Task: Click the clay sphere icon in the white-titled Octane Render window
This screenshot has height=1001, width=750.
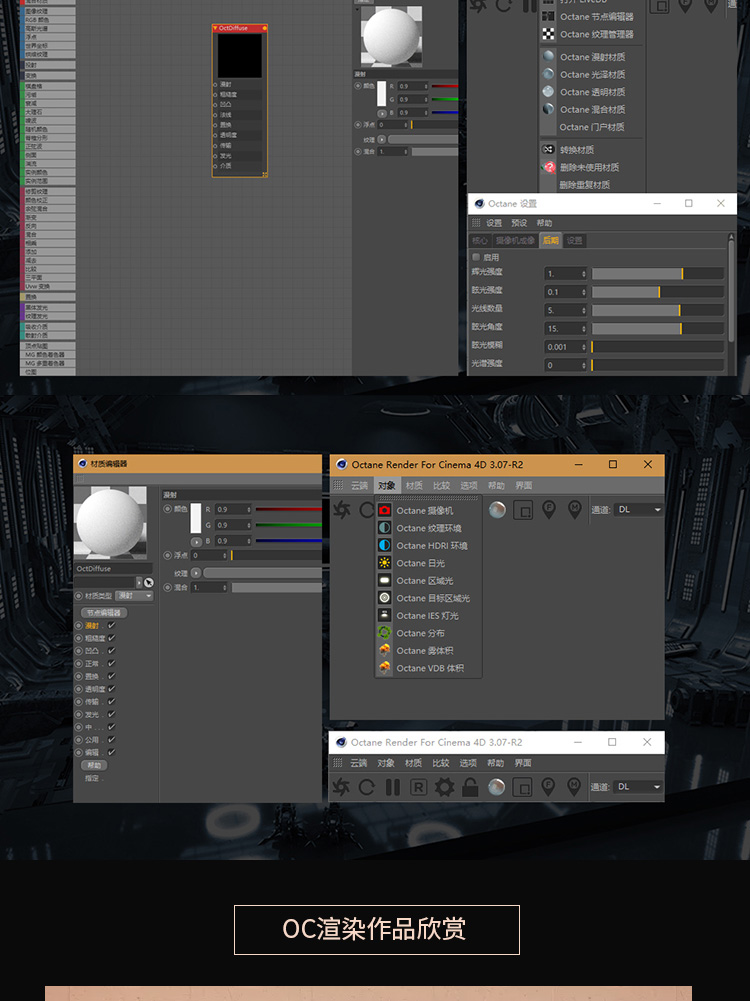Action: [497, 787]
